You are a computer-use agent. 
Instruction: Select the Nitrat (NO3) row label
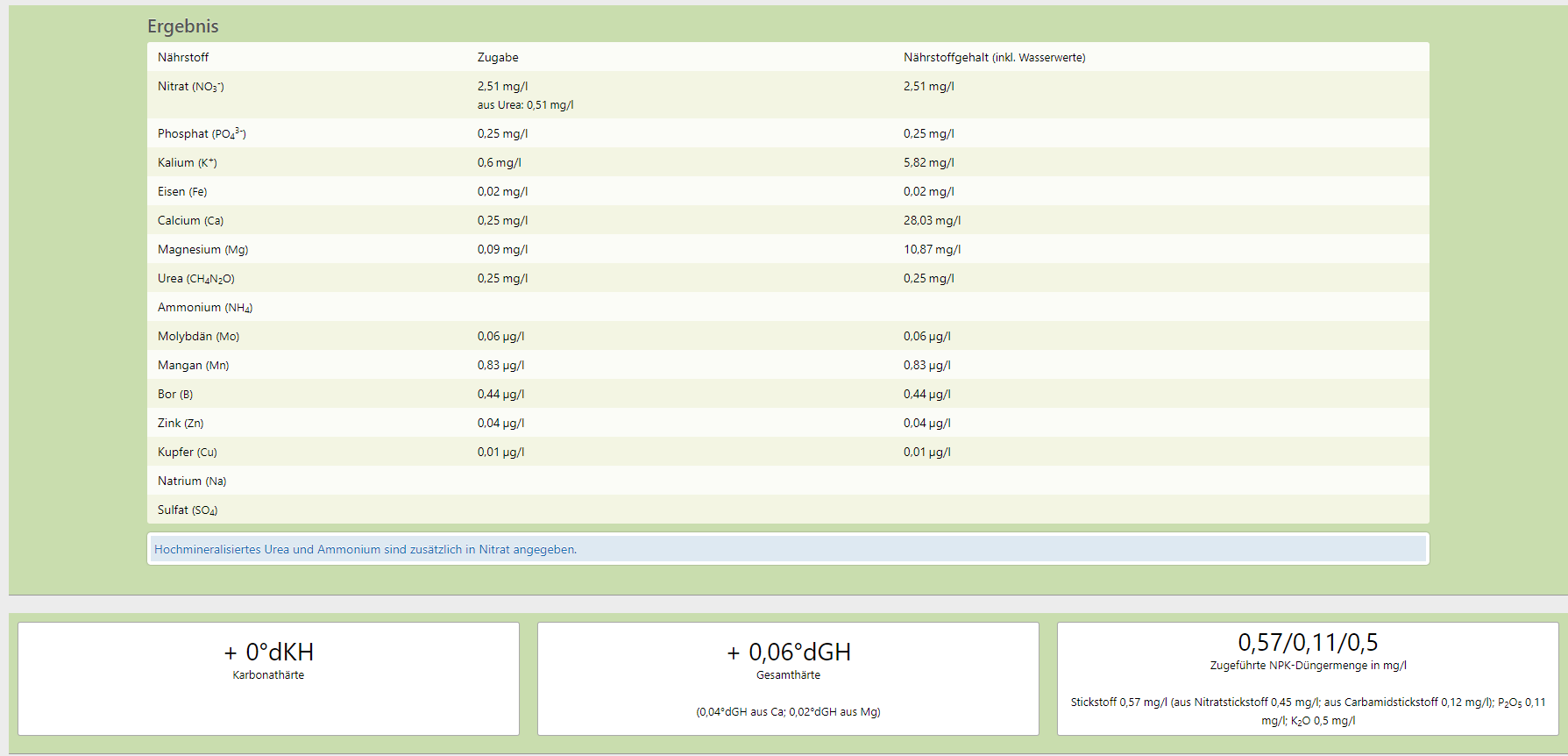[191, 86]
